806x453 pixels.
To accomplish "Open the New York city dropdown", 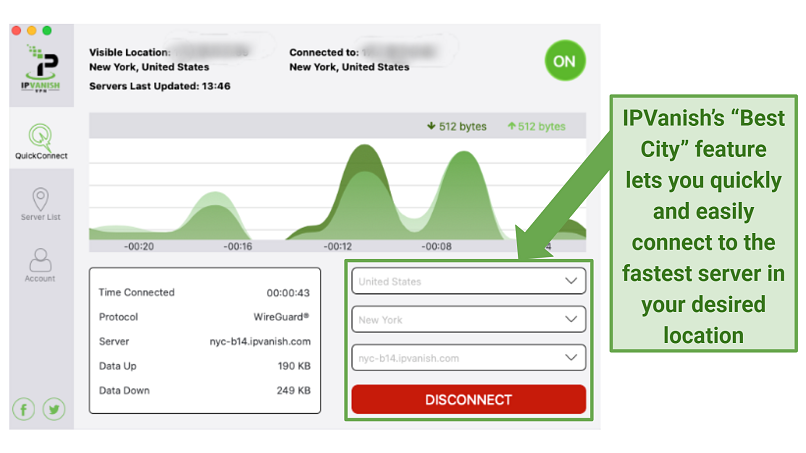I will point(468,320).
